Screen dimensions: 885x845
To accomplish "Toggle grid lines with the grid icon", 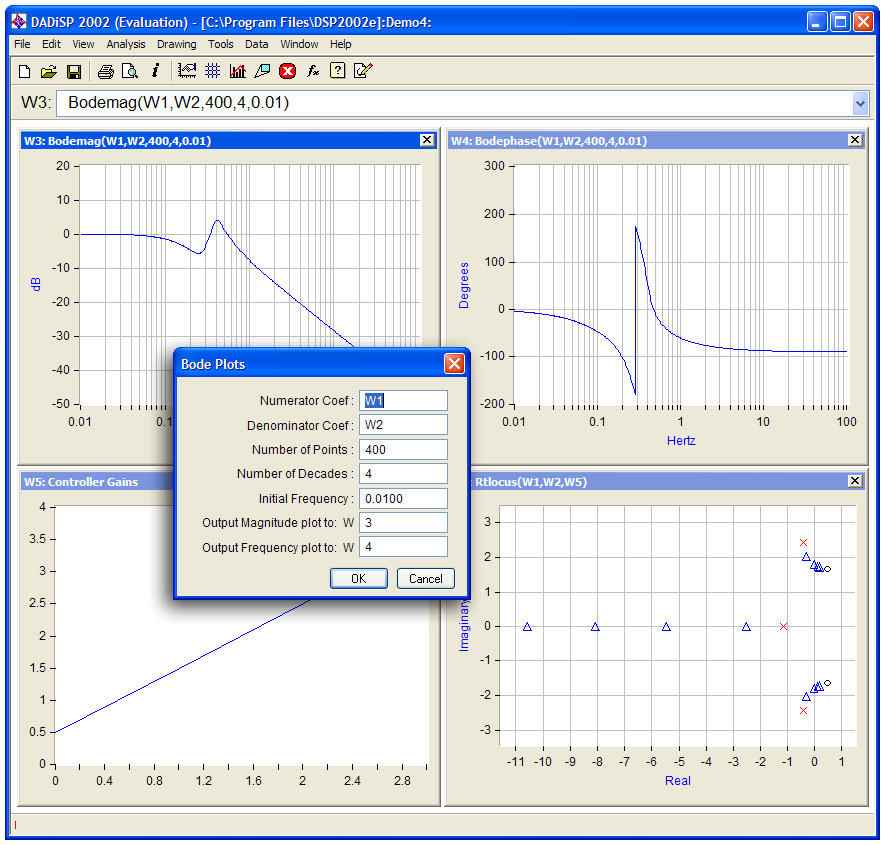I will [212, 71].
